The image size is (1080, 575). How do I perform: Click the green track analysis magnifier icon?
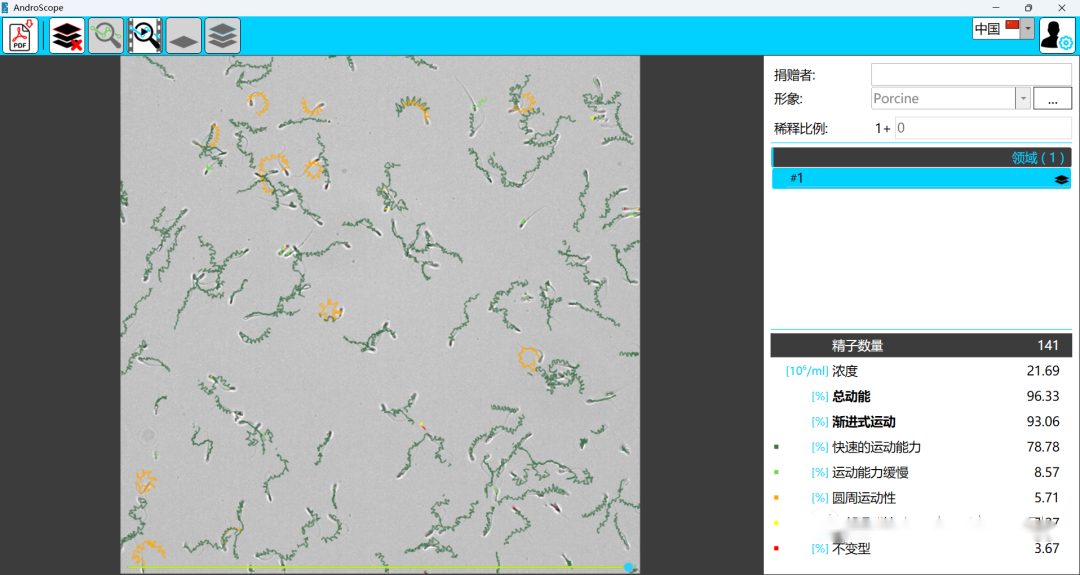click(x=106, y=36)
